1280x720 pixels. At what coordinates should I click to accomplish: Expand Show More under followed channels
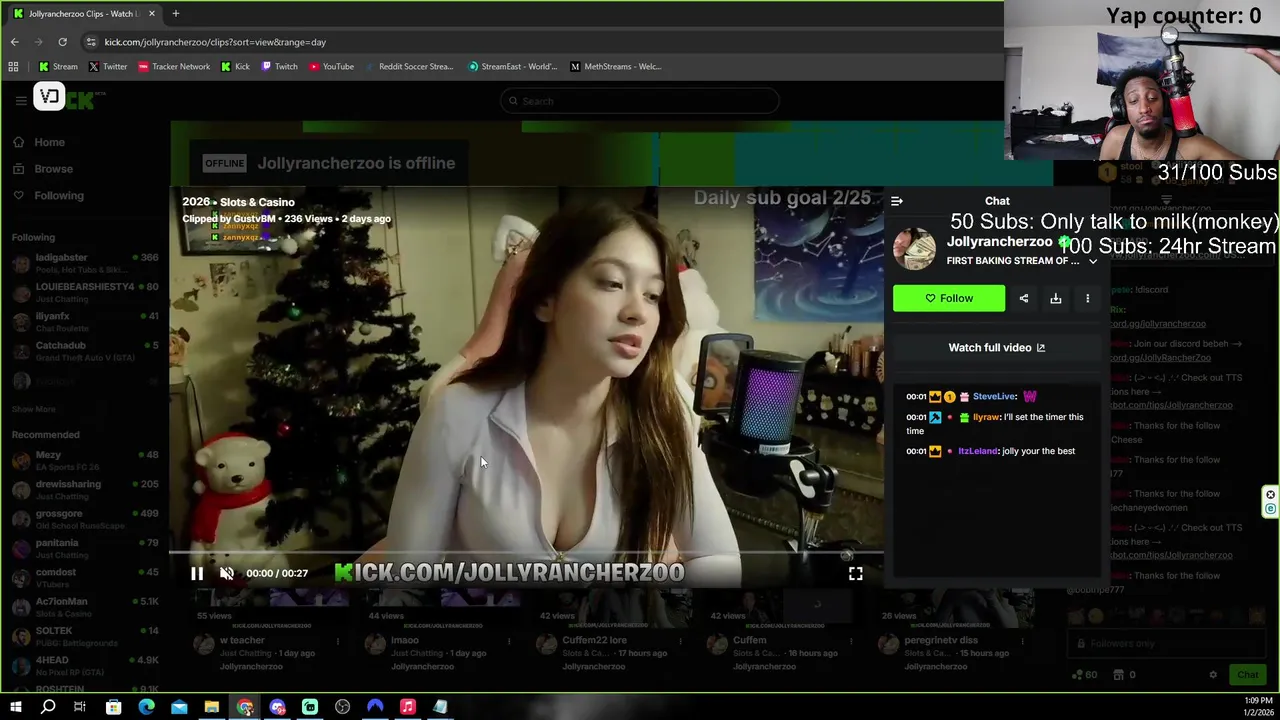(x=34, y=409)
